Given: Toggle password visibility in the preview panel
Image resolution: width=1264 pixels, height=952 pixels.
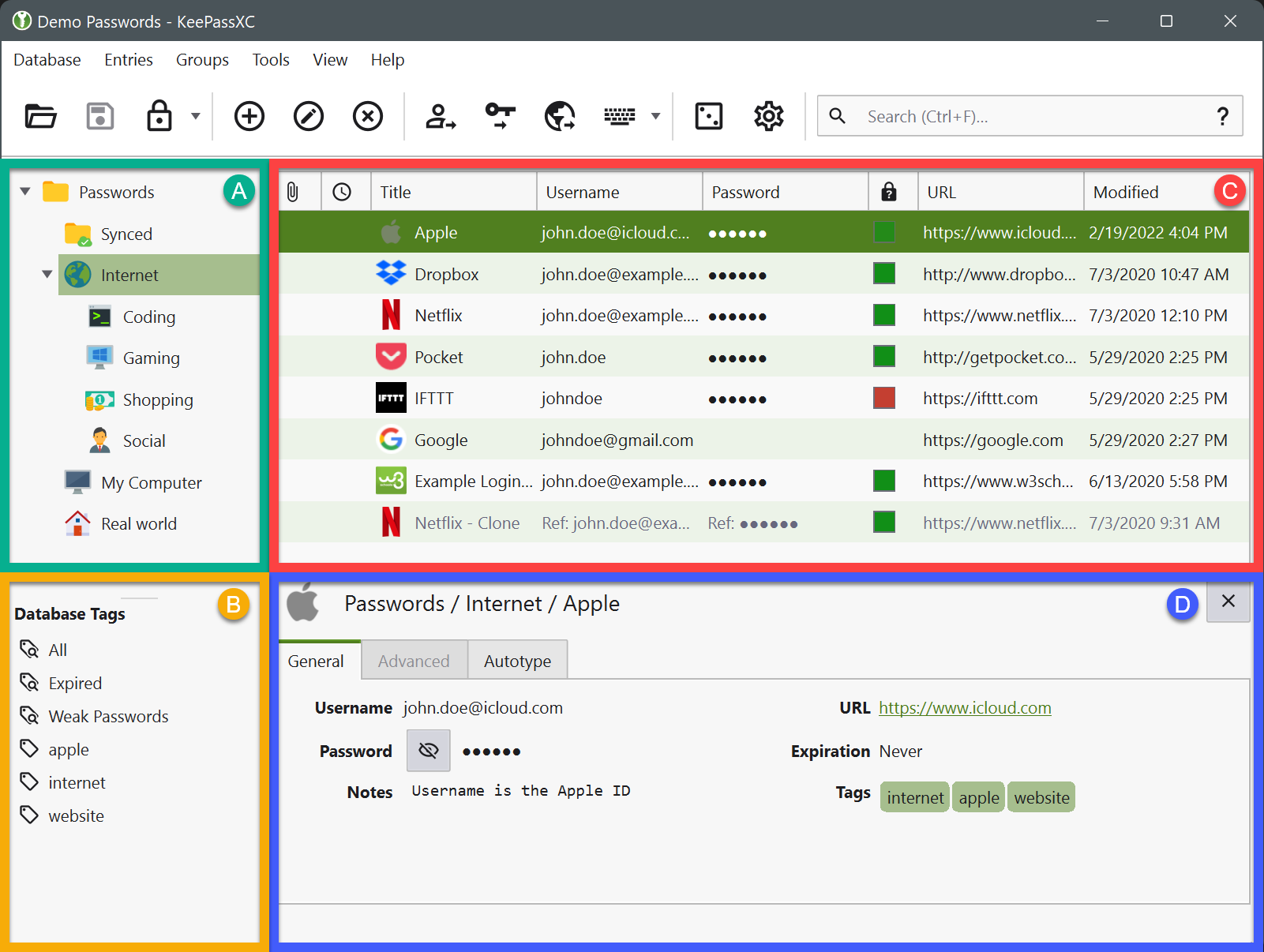Looking at the screenshot, I should pyautogui.click(x=429, y=751).
